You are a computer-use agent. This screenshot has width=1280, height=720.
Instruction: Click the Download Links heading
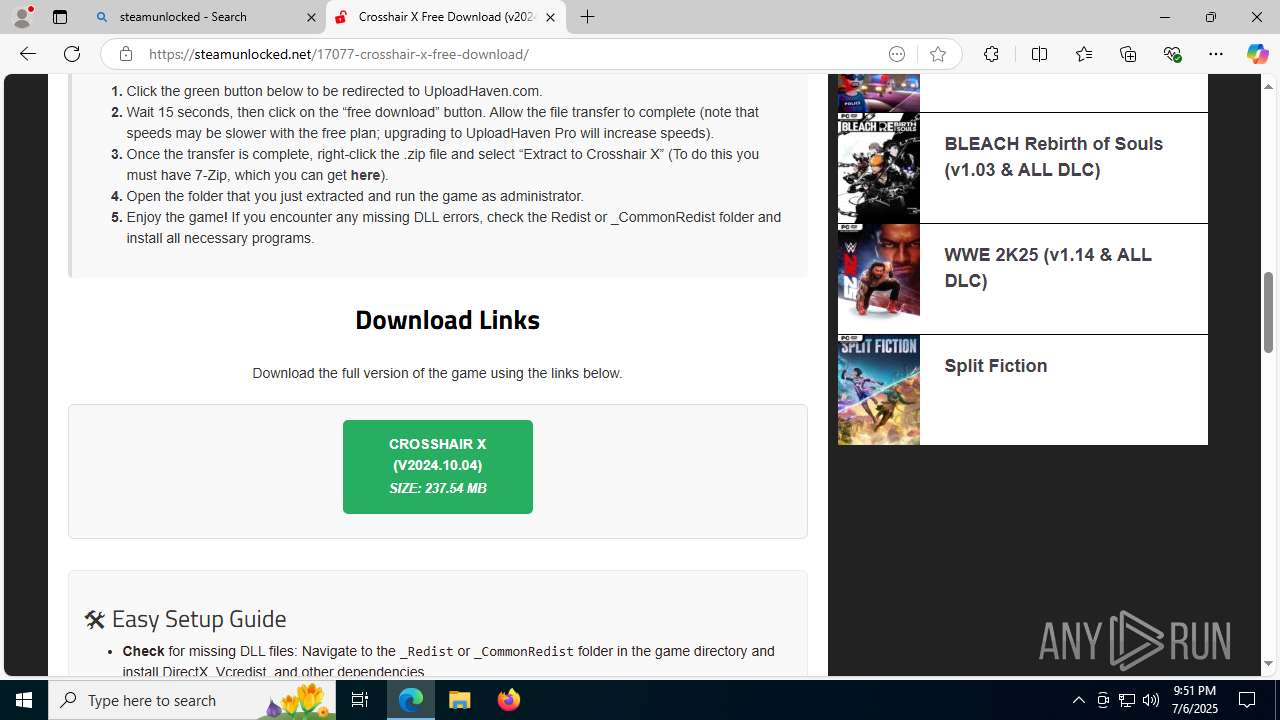pyautogui.click(x=447, y=320)
